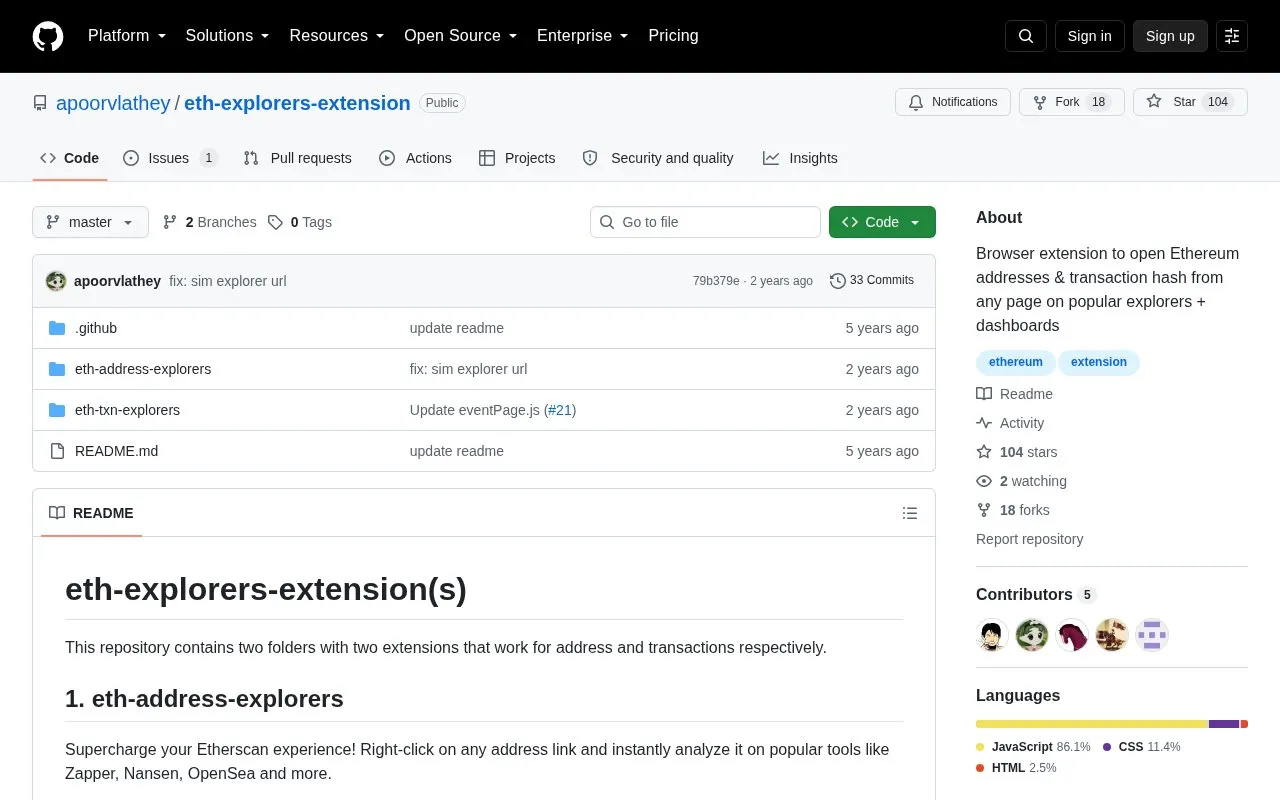Click the Notifications bell button

click(953, 102)
